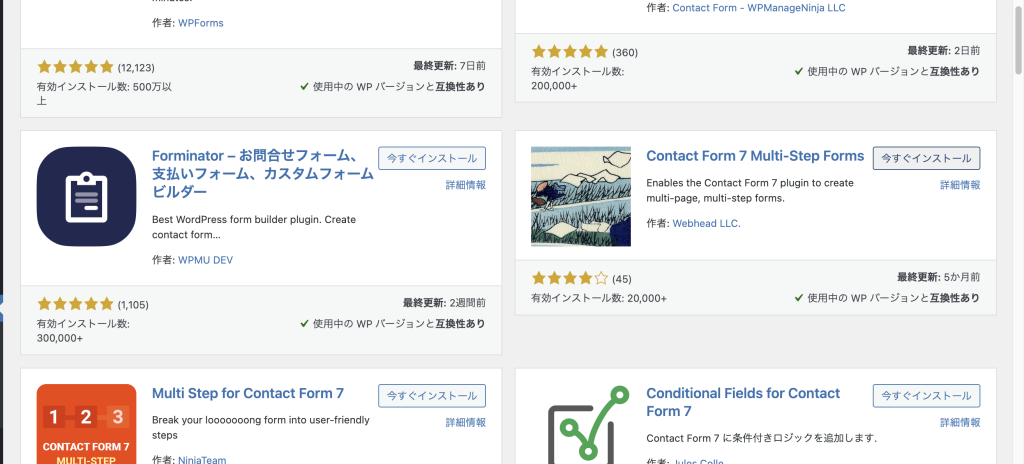
Task: Open the Contact Form 7 Multi-Step Forms title
Action: (x=755, y=156)
